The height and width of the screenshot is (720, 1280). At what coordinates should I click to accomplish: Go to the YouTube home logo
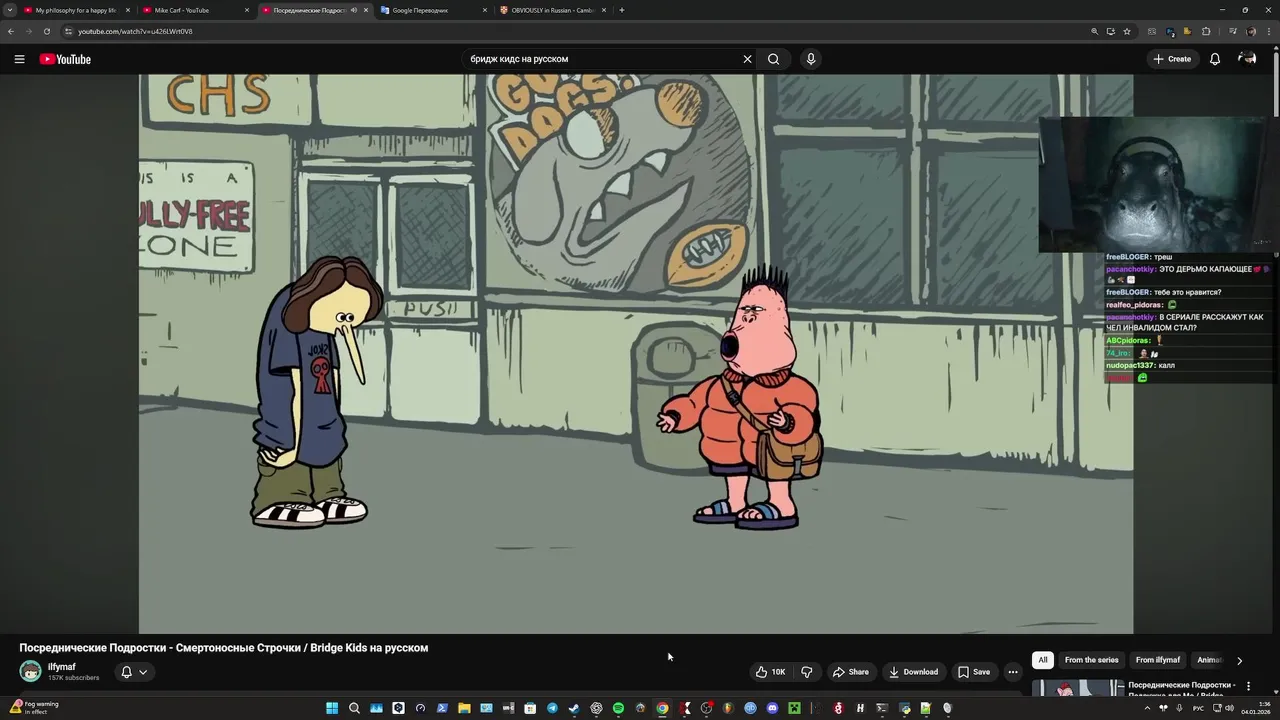click(65, 59)
